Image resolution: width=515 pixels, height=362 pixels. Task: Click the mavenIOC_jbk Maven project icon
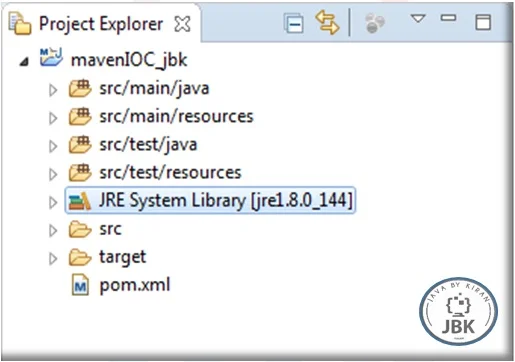click(x=51, y=57)
